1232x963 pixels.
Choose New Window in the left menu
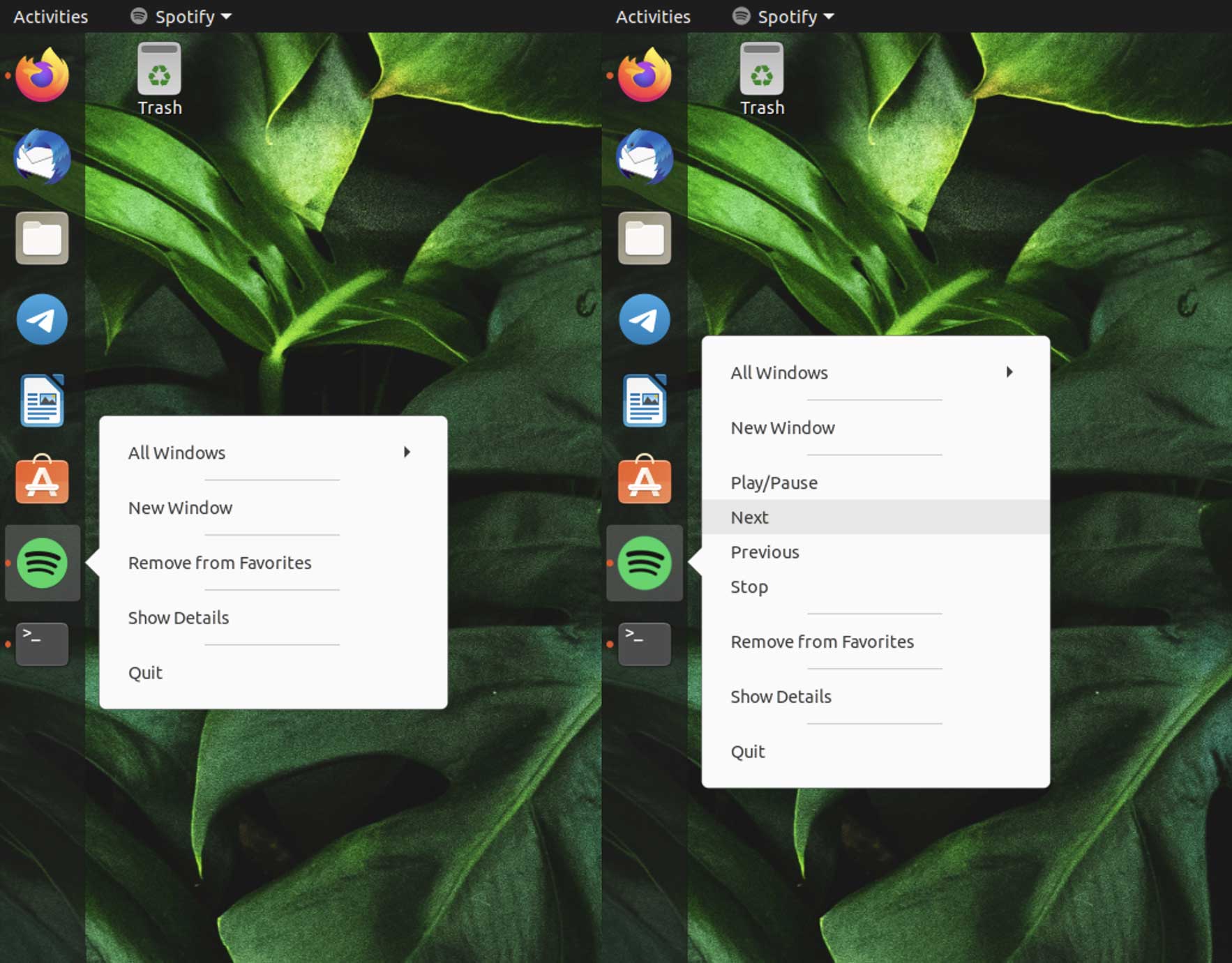pyautogui.click(x=273, y=508)
